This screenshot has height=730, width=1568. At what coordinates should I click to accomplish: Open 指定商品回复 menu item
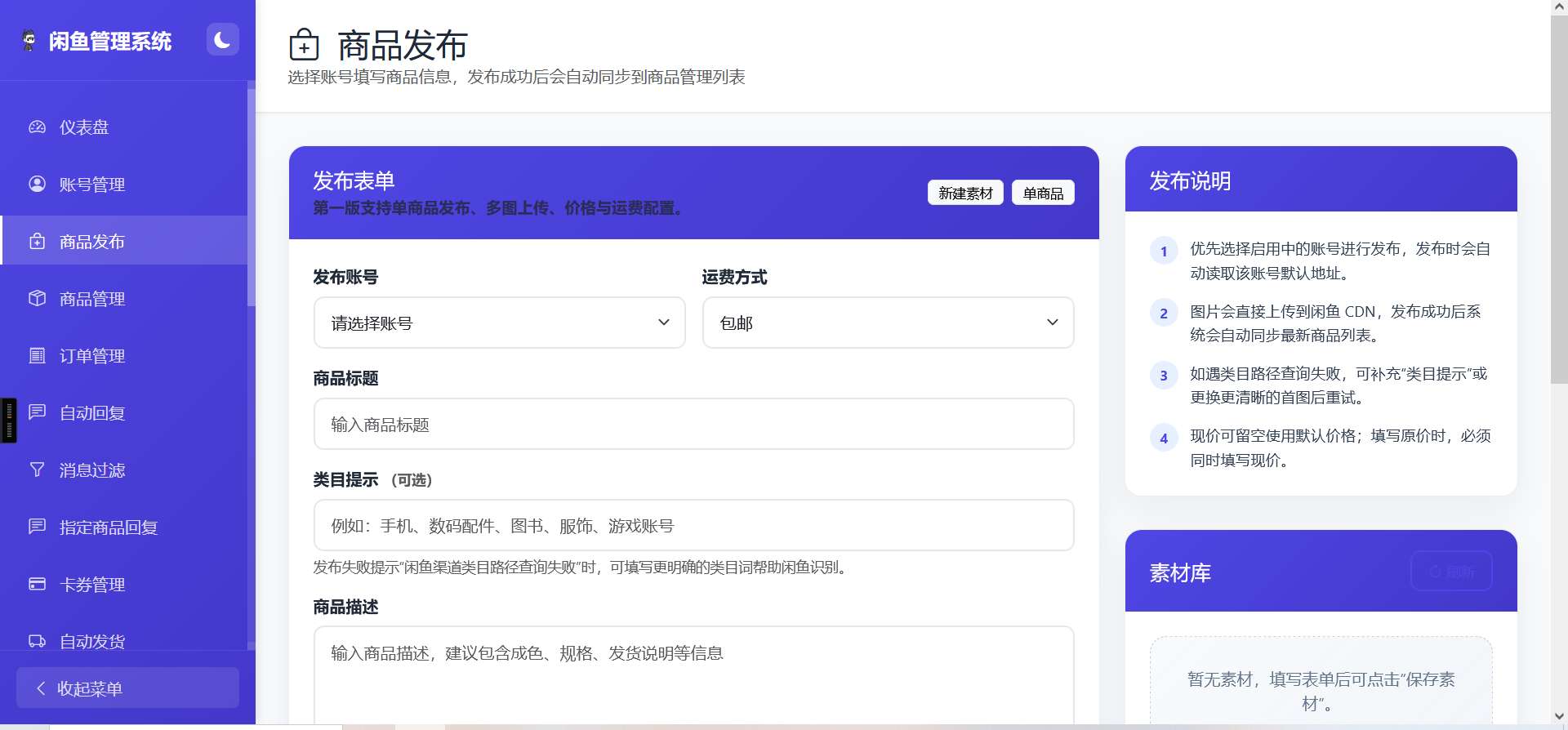[124, 527]
